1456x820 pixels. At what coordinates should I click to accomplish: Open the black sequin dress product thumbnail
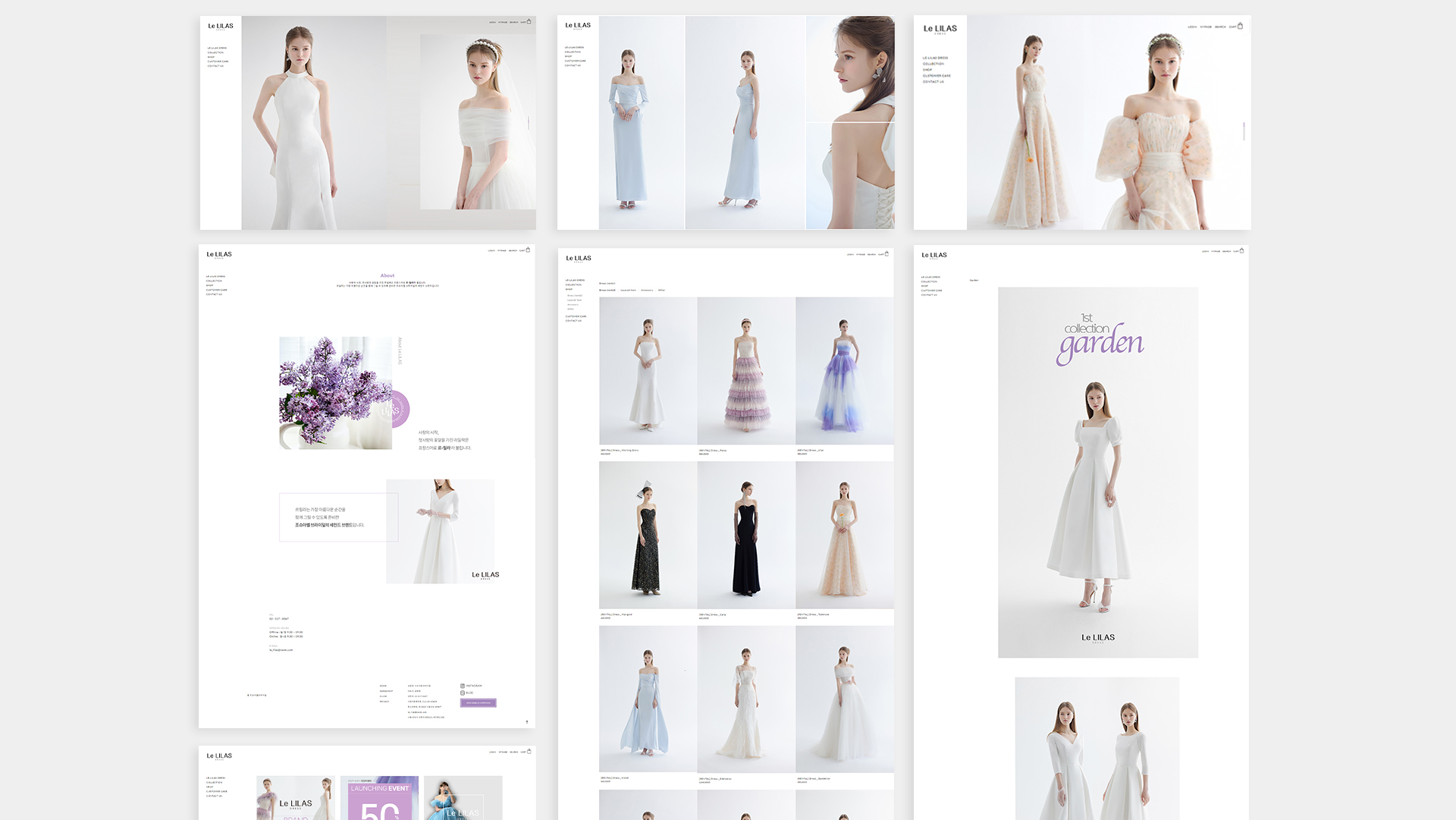[x=648, y=535]
